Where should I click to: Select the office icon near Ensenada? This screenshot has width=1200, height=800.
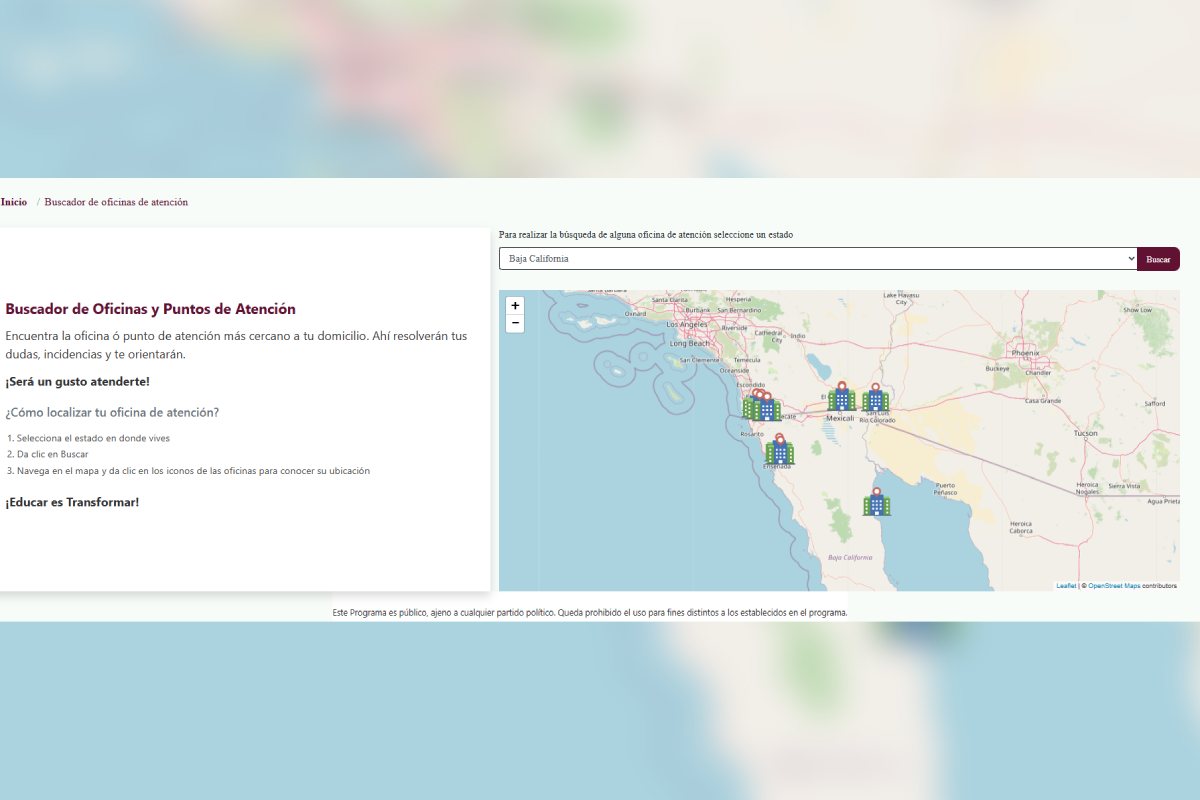click(779, 452)
